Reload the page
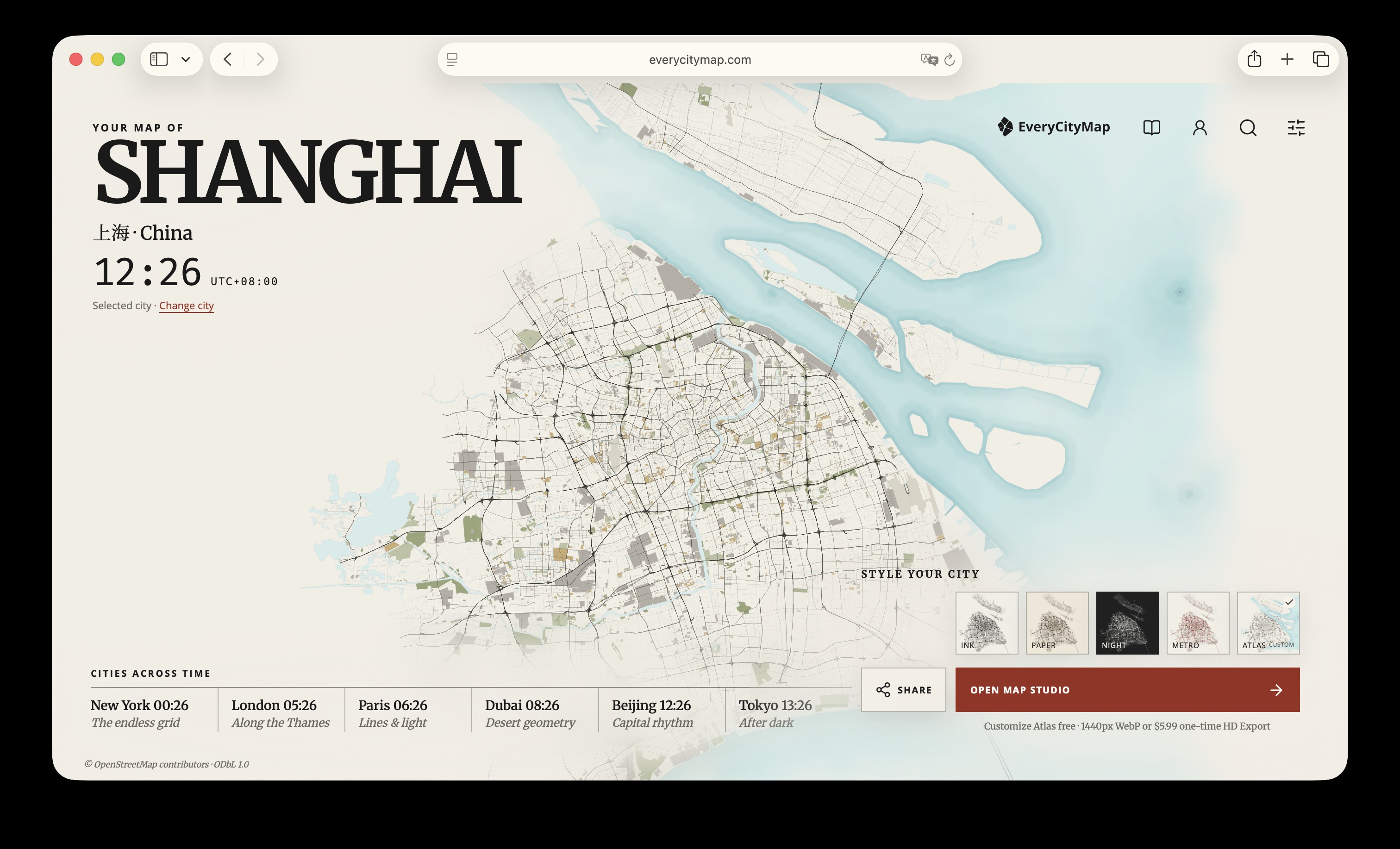The image size is (1400, 849). (x=950, y=59)
